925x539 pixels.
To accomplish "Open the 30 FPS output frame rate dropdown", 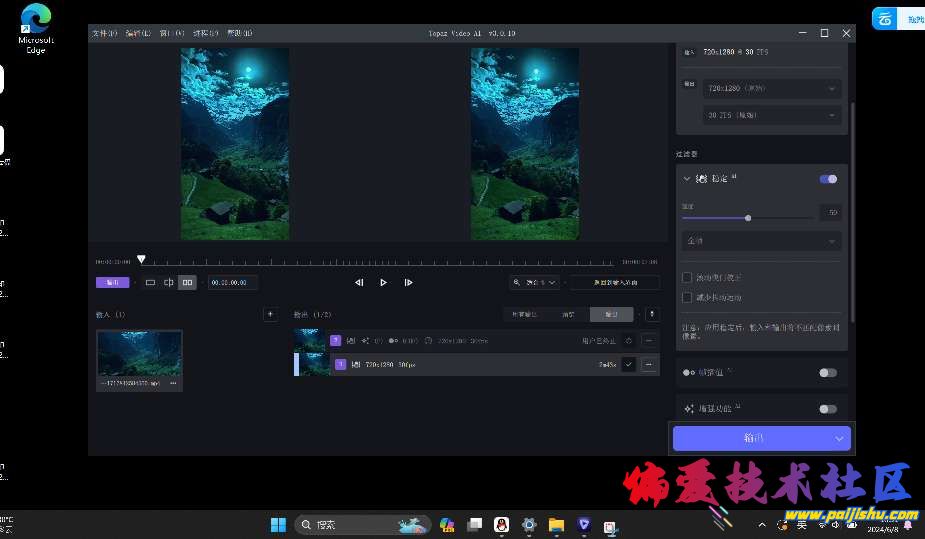I will pyautogui.click(x=772, y=116).
